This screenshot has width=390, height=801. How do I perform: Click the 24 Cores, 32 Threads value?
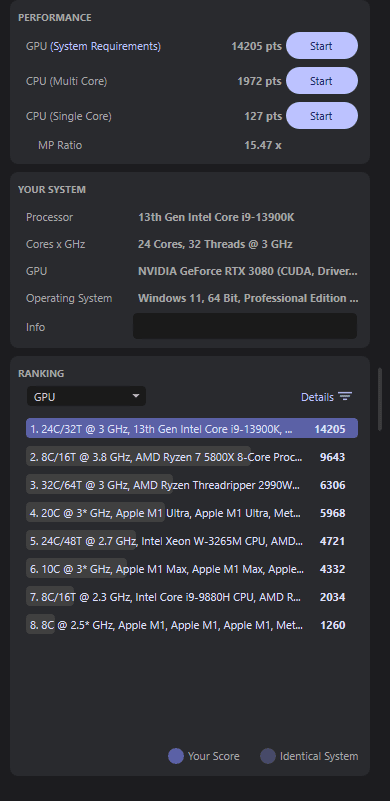click(x=215, y=244)
